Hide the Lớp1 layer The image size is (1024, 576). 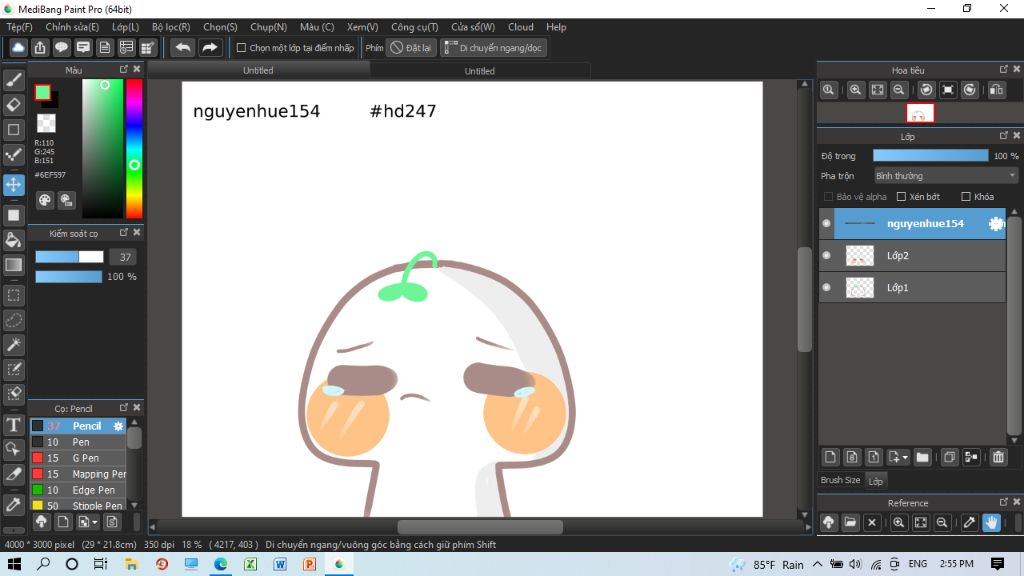pos(826,287)
